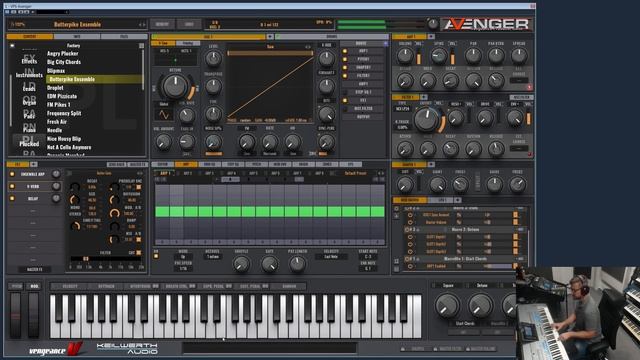Image resolution: width=640 pixels, height=360 pixels.
Task: Click the Avenger logo
Action: pos(487,24)
